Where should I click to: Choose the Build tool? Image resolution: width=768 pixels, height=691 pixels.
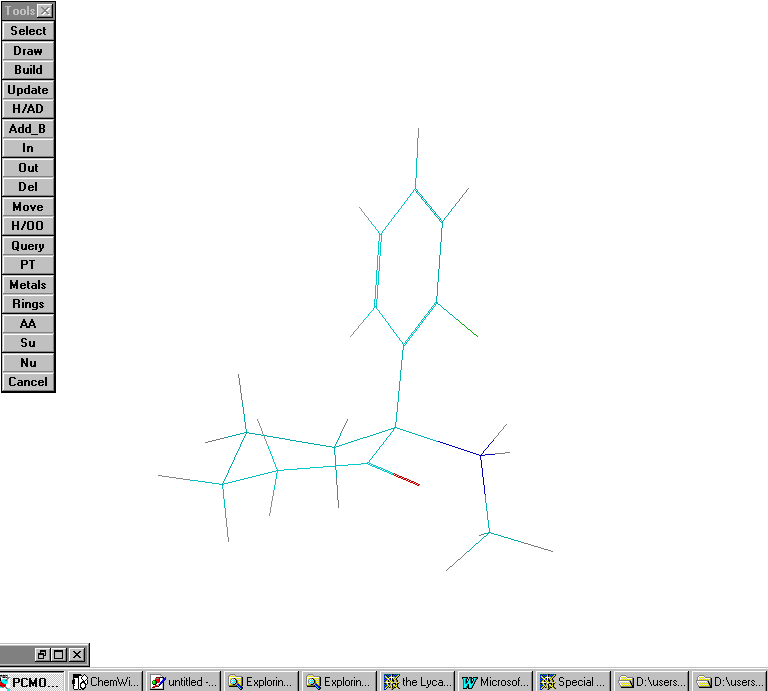(x=28, y=70)
